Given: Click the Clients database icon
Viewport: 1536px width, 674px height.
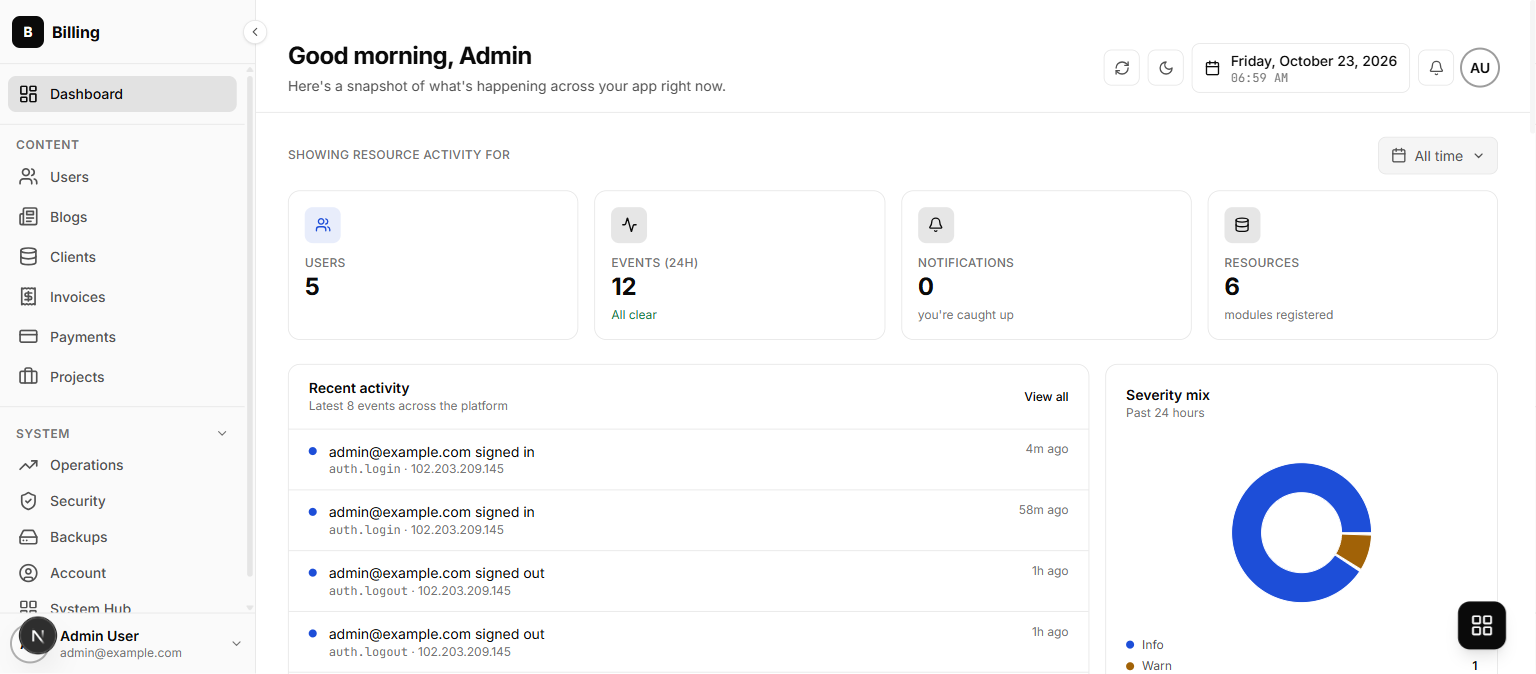Looking at the screenshot, I should tap(29, 257).
